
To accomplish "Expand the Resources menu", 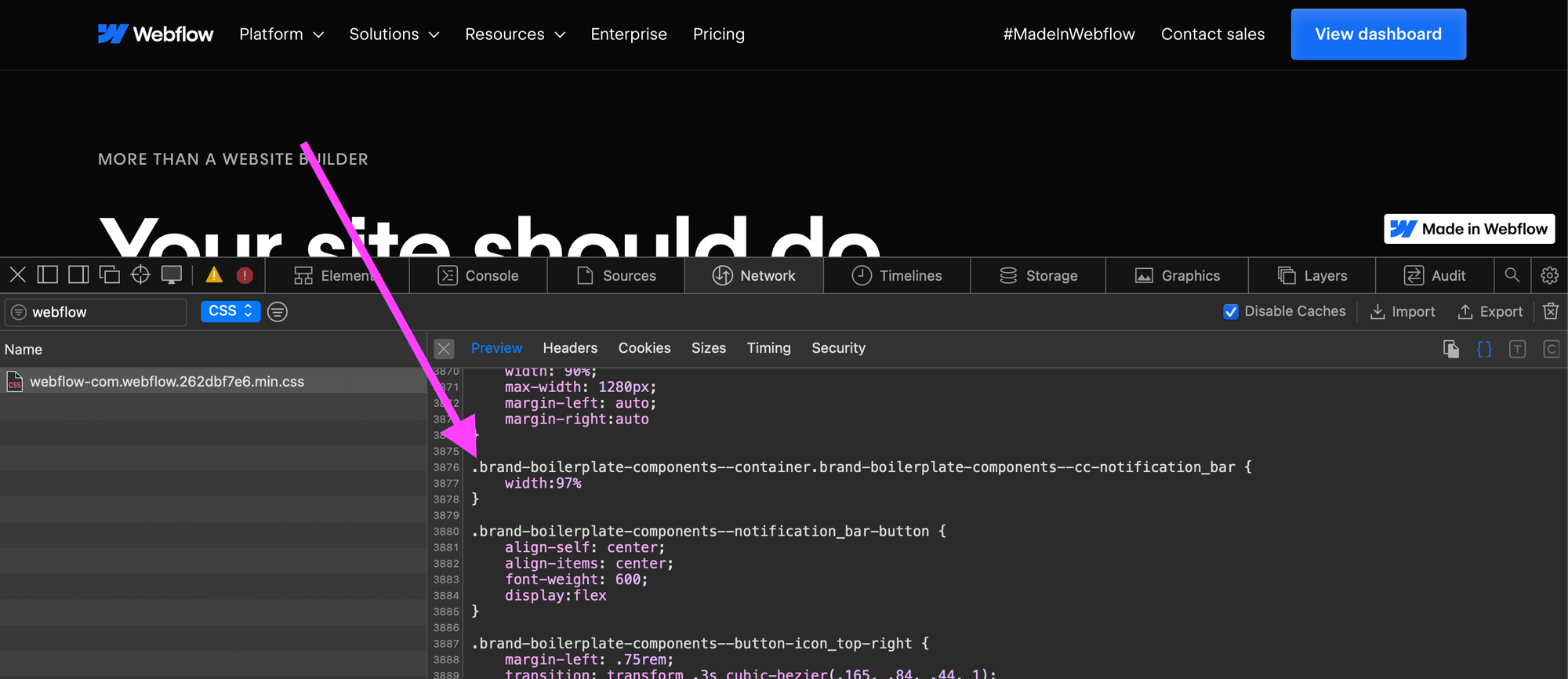I will [515, 34].
